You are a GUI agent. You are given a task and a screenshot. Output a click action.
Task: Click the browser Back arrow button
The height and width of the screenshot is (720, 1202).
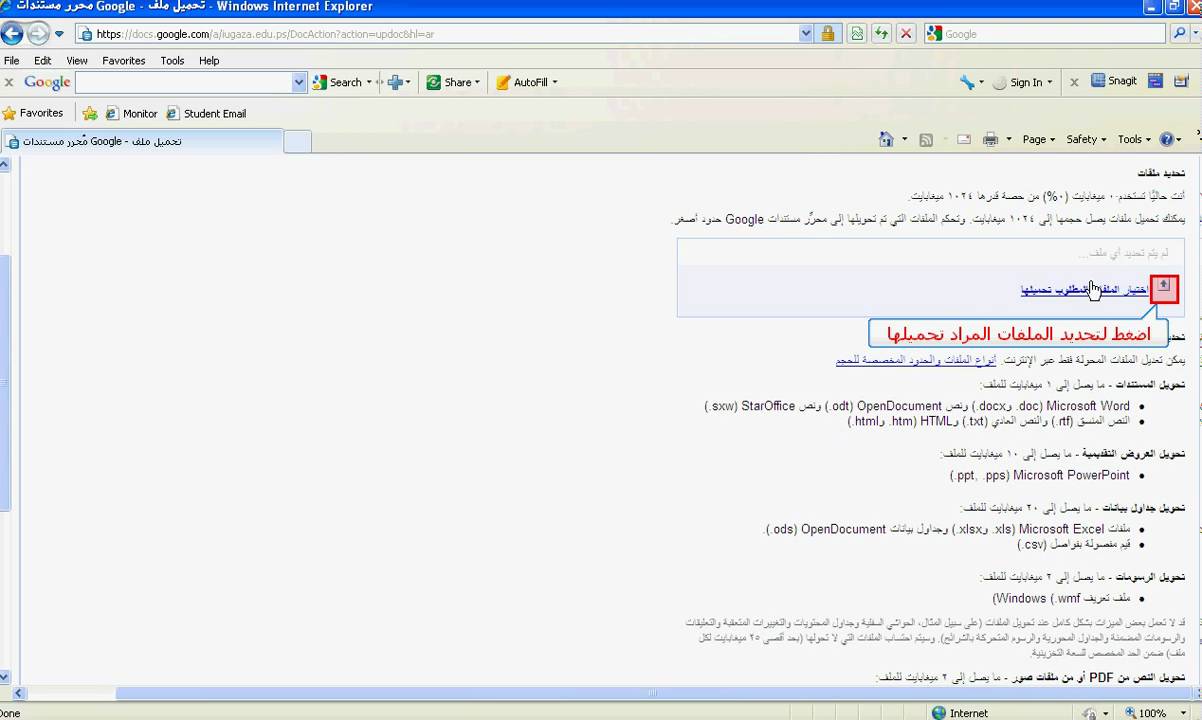(12, 33)
